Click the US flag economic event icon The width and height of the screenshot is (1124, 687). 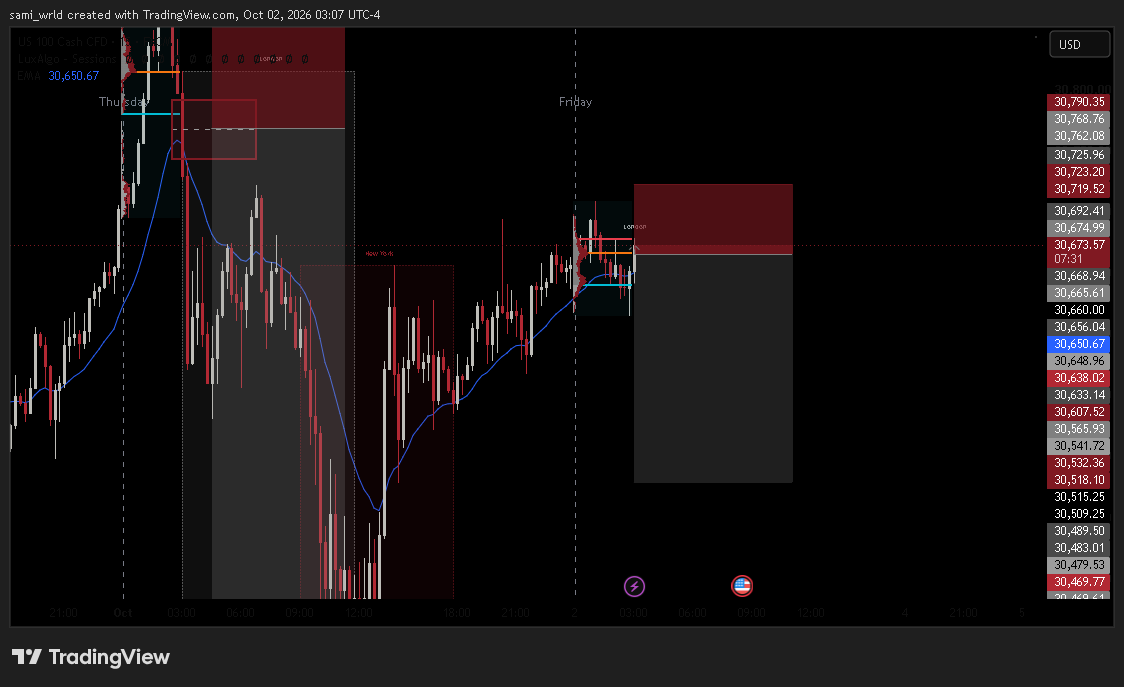[x=742, y=586]
